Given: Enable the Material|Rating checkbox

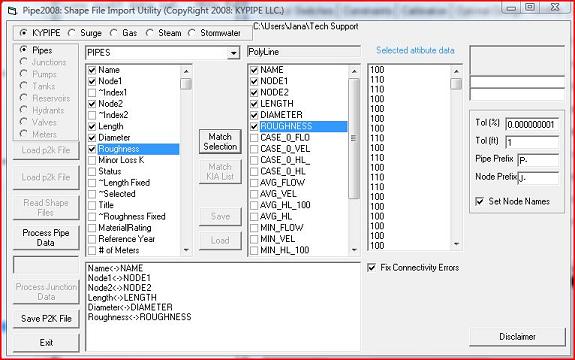Looking at the screenshot, I should 92,228.
